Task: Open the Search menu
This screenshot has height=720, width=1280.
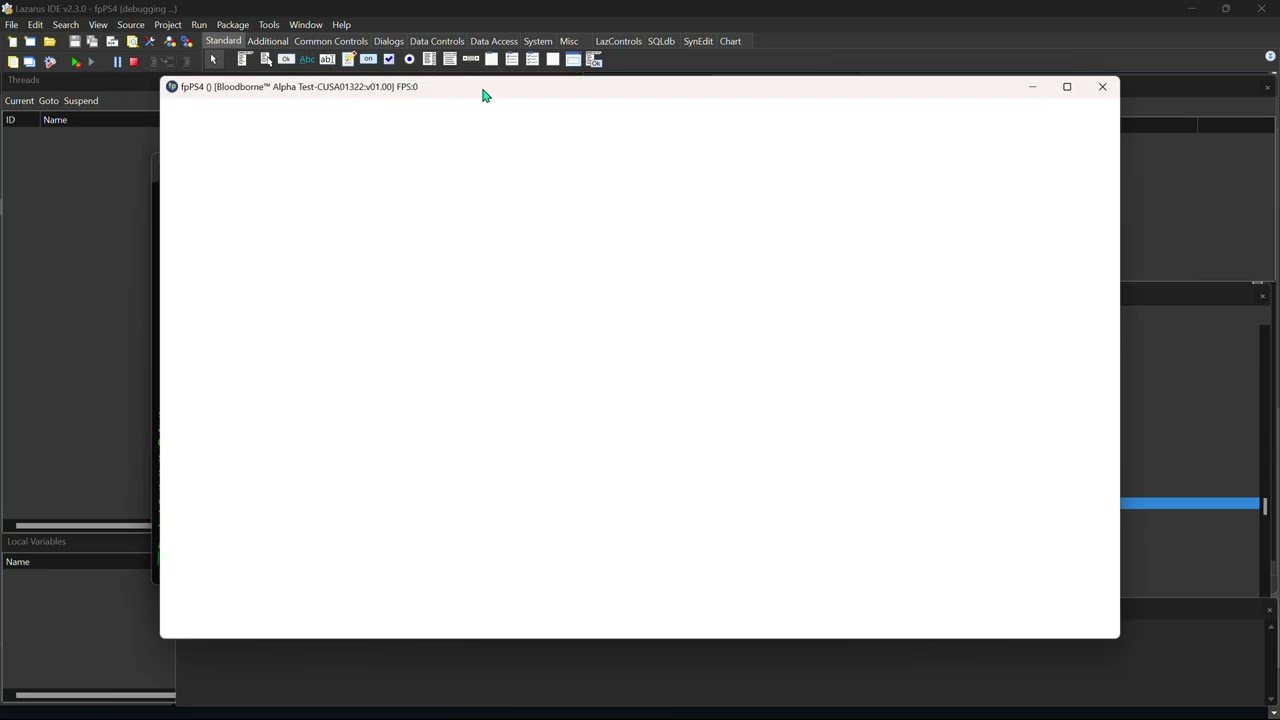Action: click(x=66, y=25)
